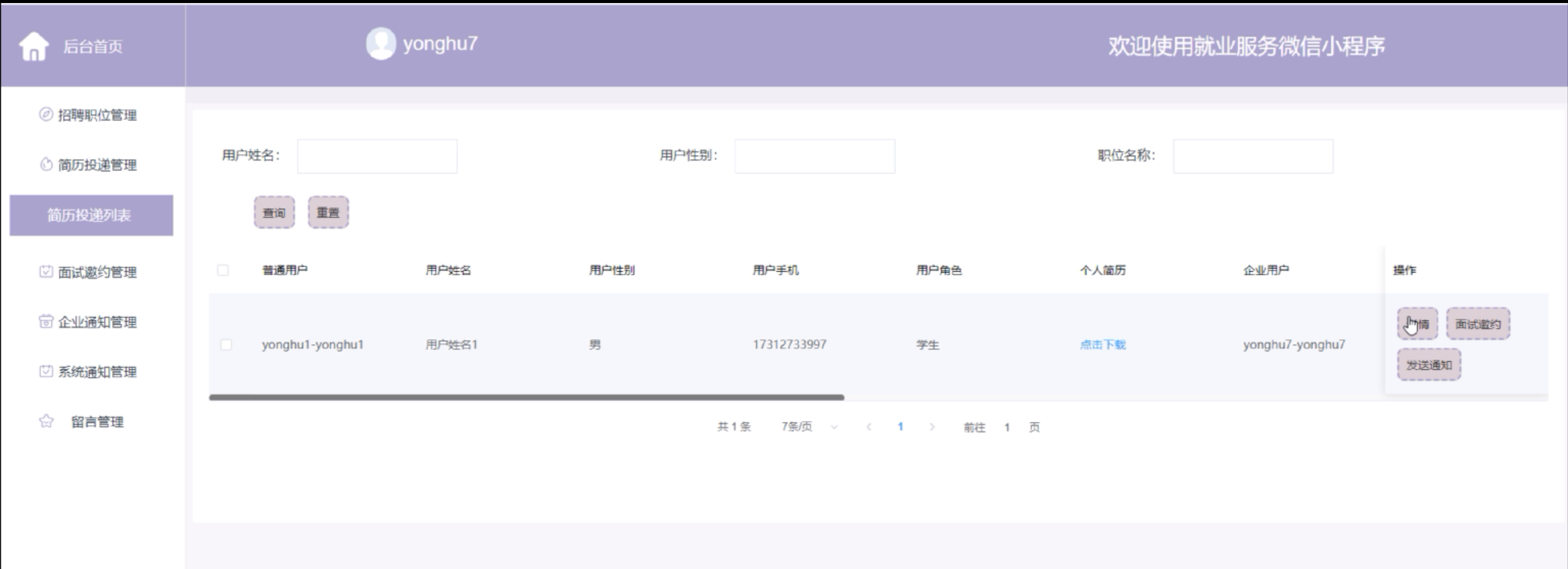Click the 招聘职位管理 compass icon
The width and height of the screenshot is (1568, 569).
click(45, 114)
